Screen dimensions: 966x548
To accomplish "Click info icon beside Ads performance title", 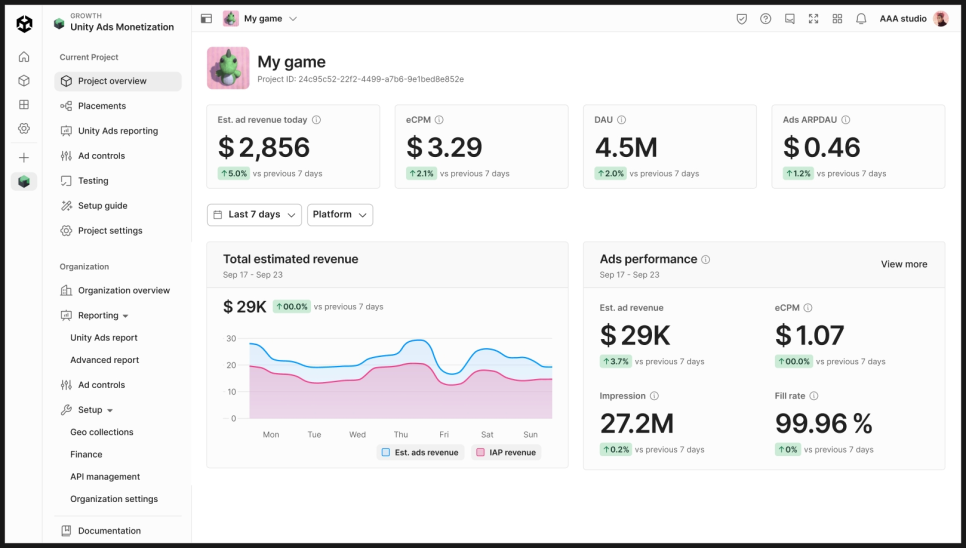I will coord(706,260).
